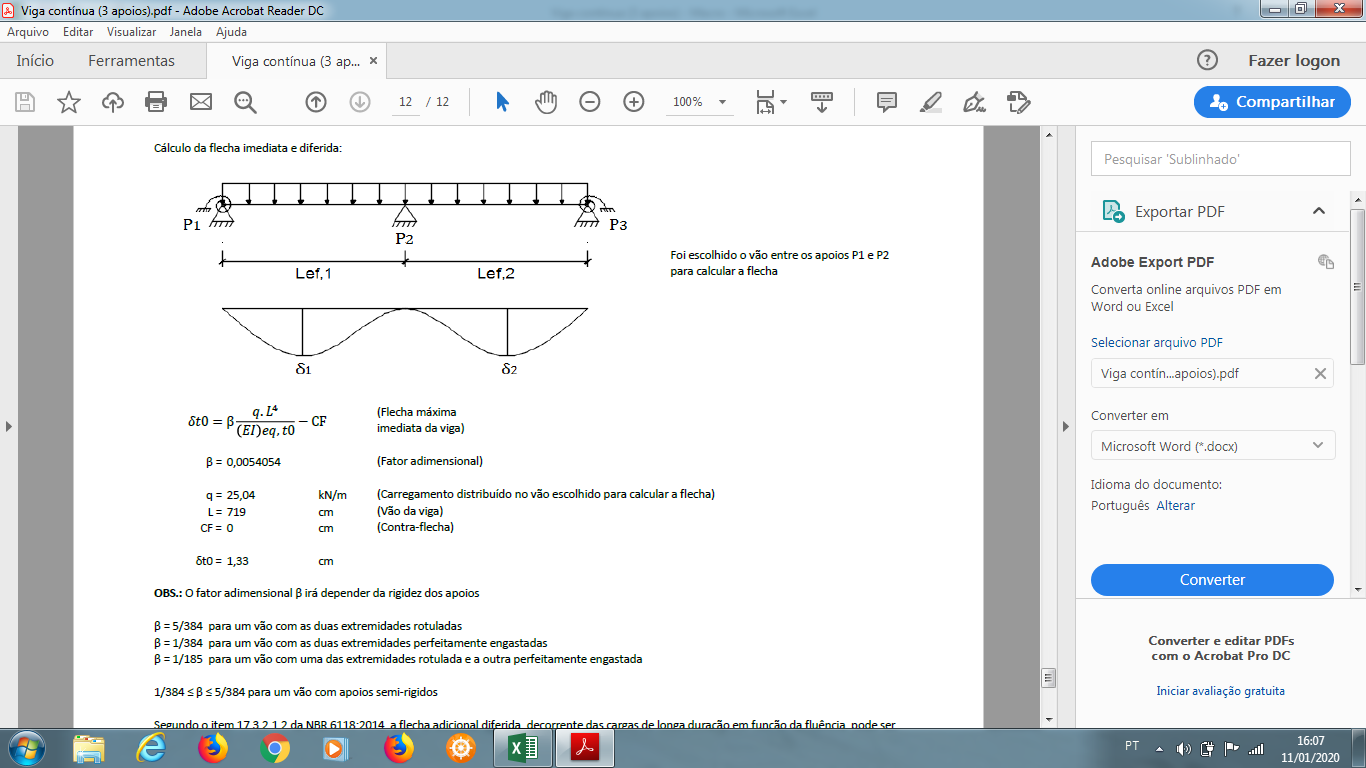Print the document using the printer icon
Viewport: 1366px width, 768px height.
[x=156, y=102]
